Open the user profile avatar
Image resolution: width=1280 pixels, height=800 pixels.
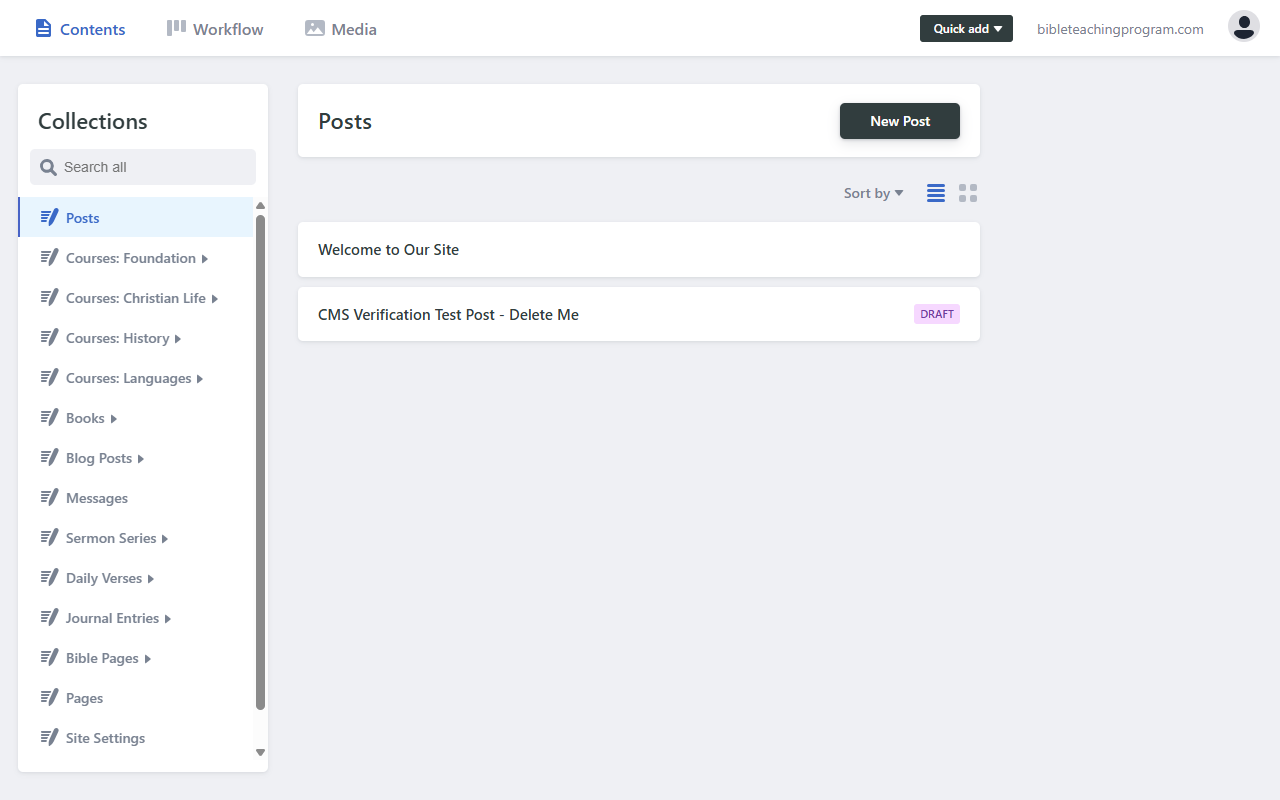[x=1243, y=26]
